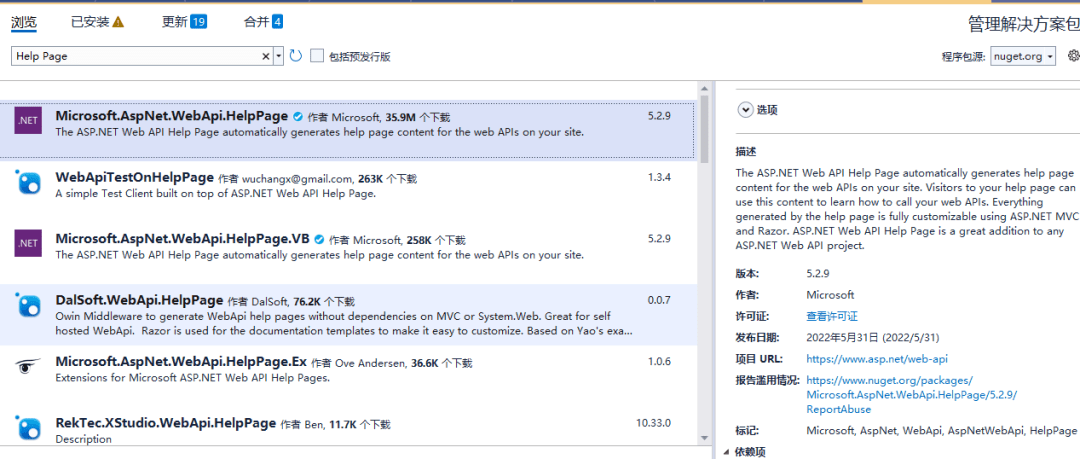Open the ReportAbuse nuget.org link

(911, 395)
